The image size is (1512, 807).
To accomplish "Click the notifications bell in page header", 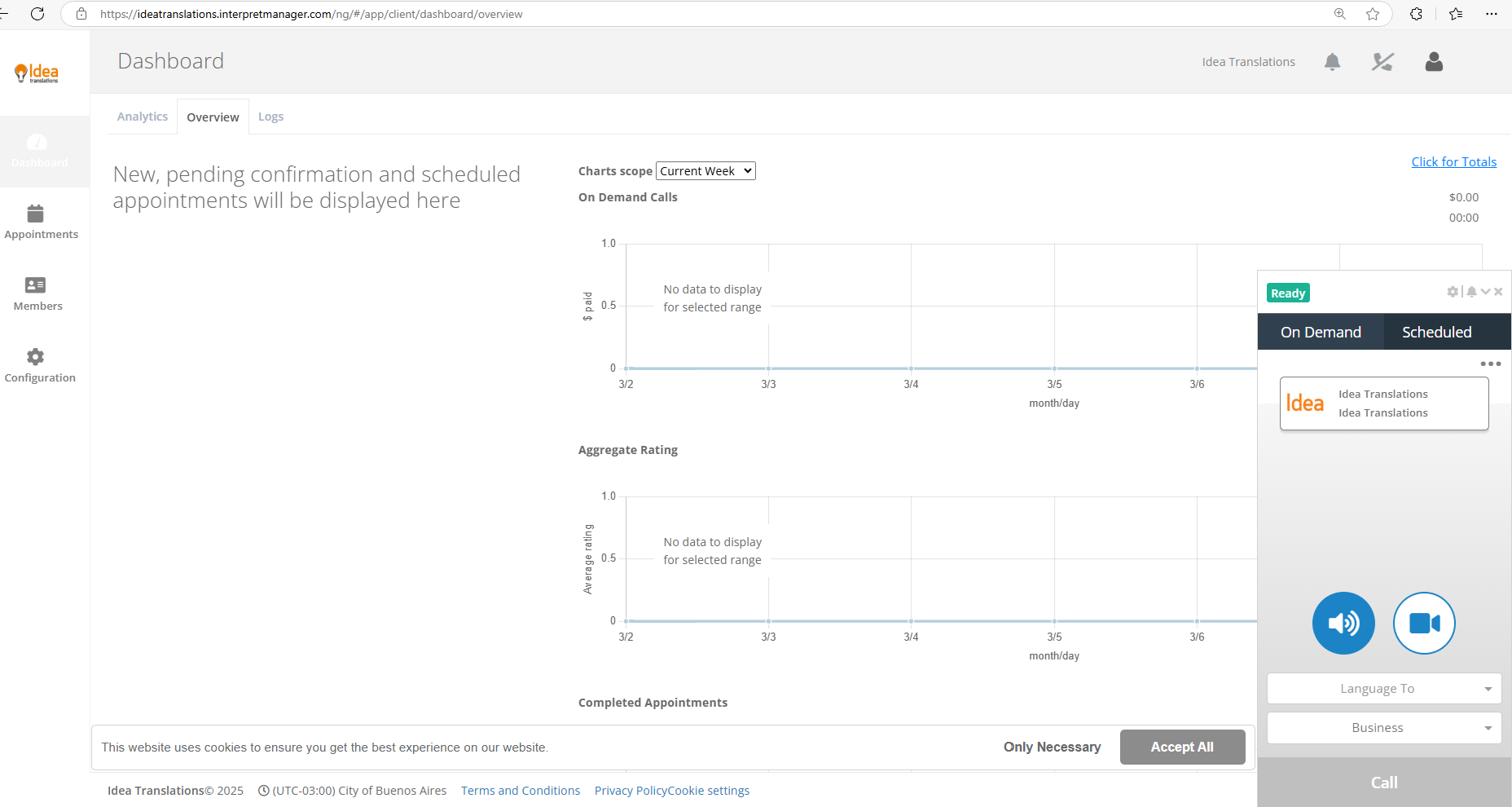I will (x=1332, y=62).
